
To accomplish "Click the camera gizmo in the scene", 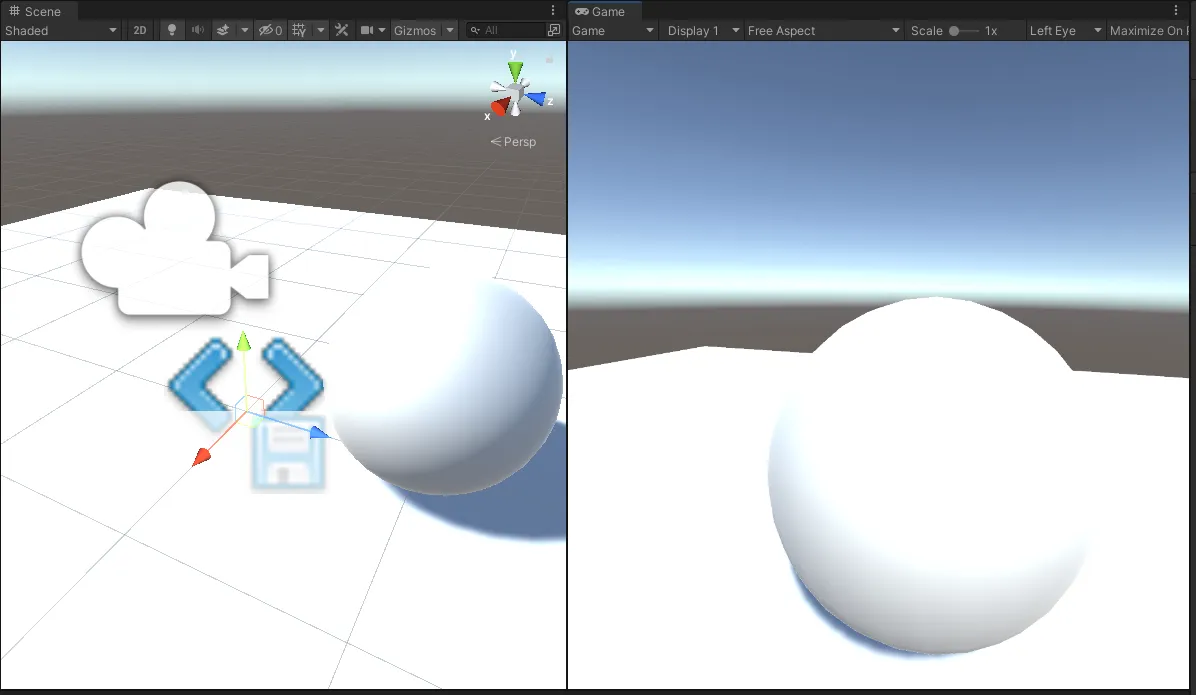I will click(174, 249).
